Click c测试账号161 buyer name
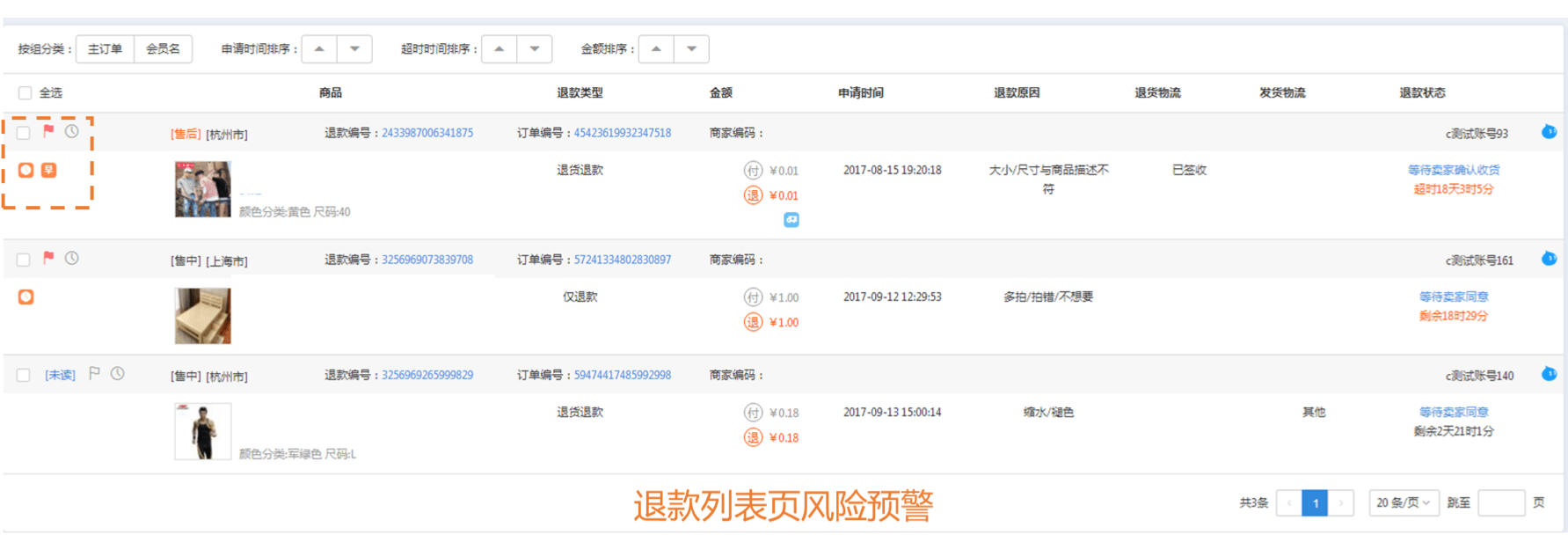This screenshot has height=542, width=1568. [1479, 260]
